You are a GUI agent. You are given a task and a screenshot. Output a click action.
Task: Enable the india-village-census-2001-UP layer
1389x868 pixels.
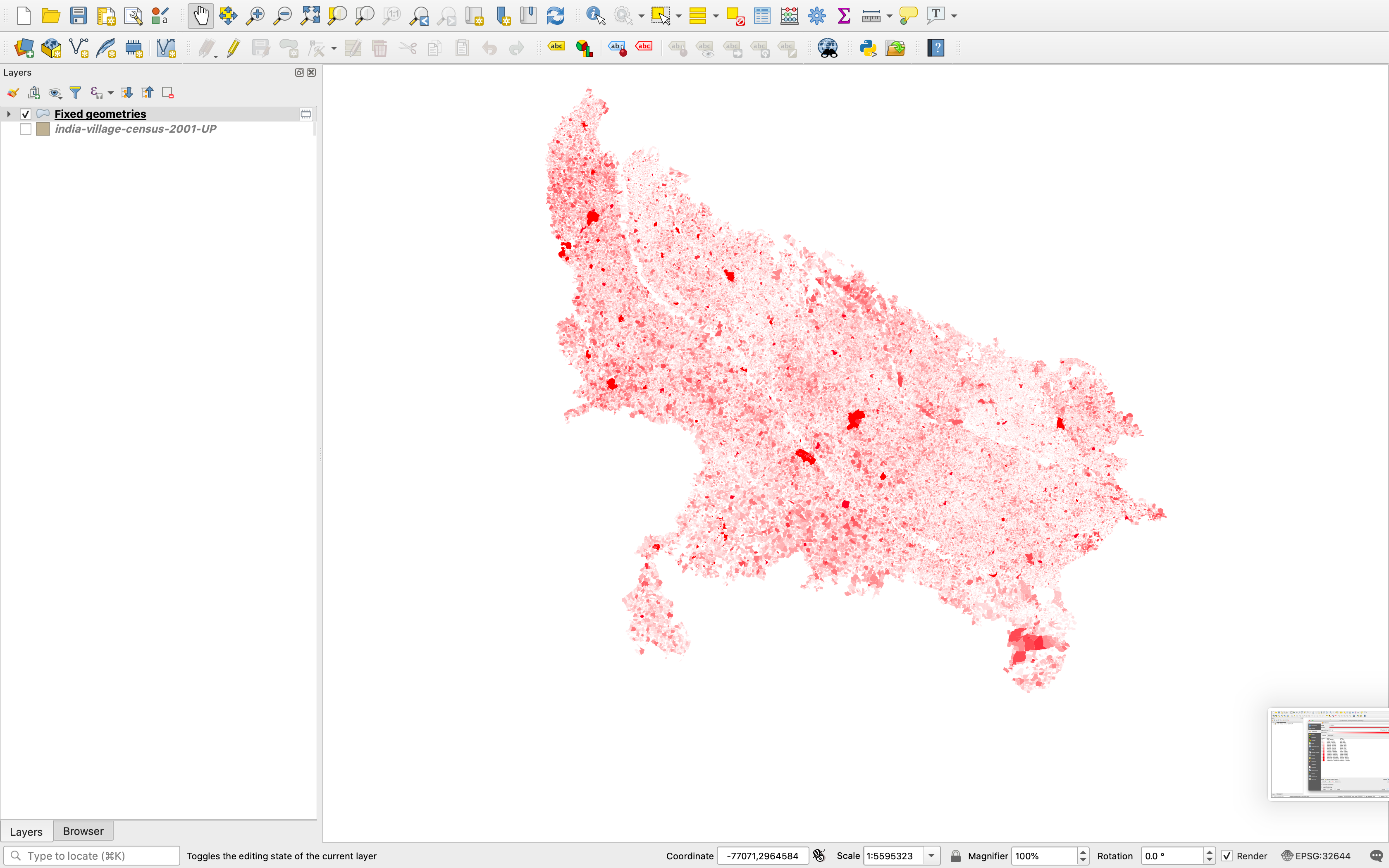coord(25,129)
